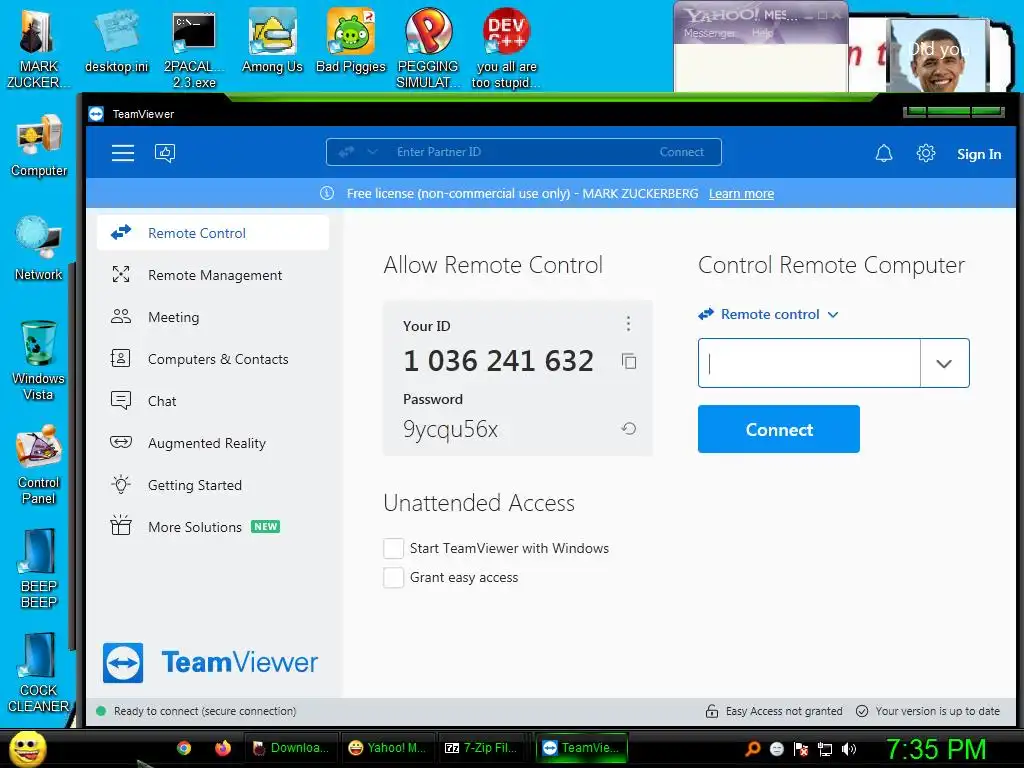Image resolution: width=1024 pixels, height=768 pixels.
Task: Click the volume speaker tray icon
Action: 849,749
